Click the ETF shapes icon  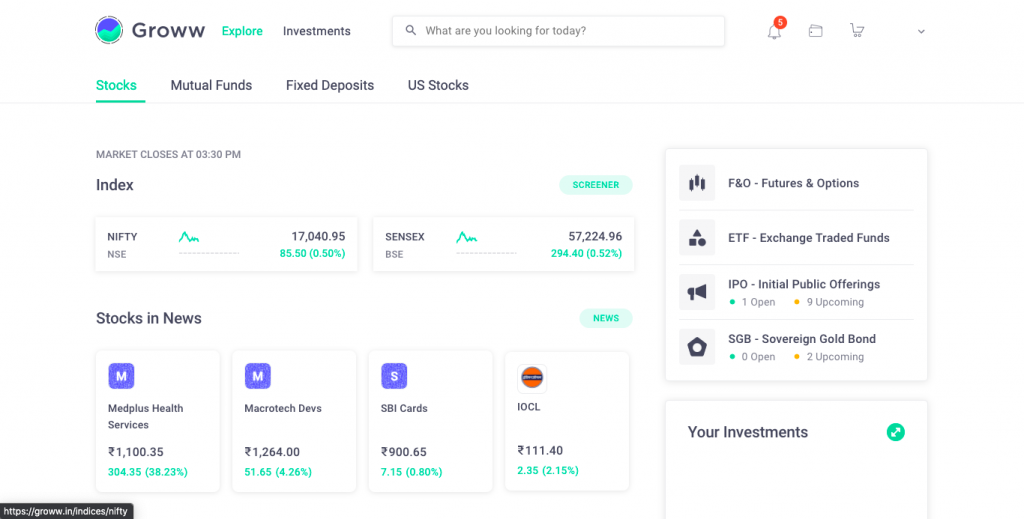click(697, 238)
